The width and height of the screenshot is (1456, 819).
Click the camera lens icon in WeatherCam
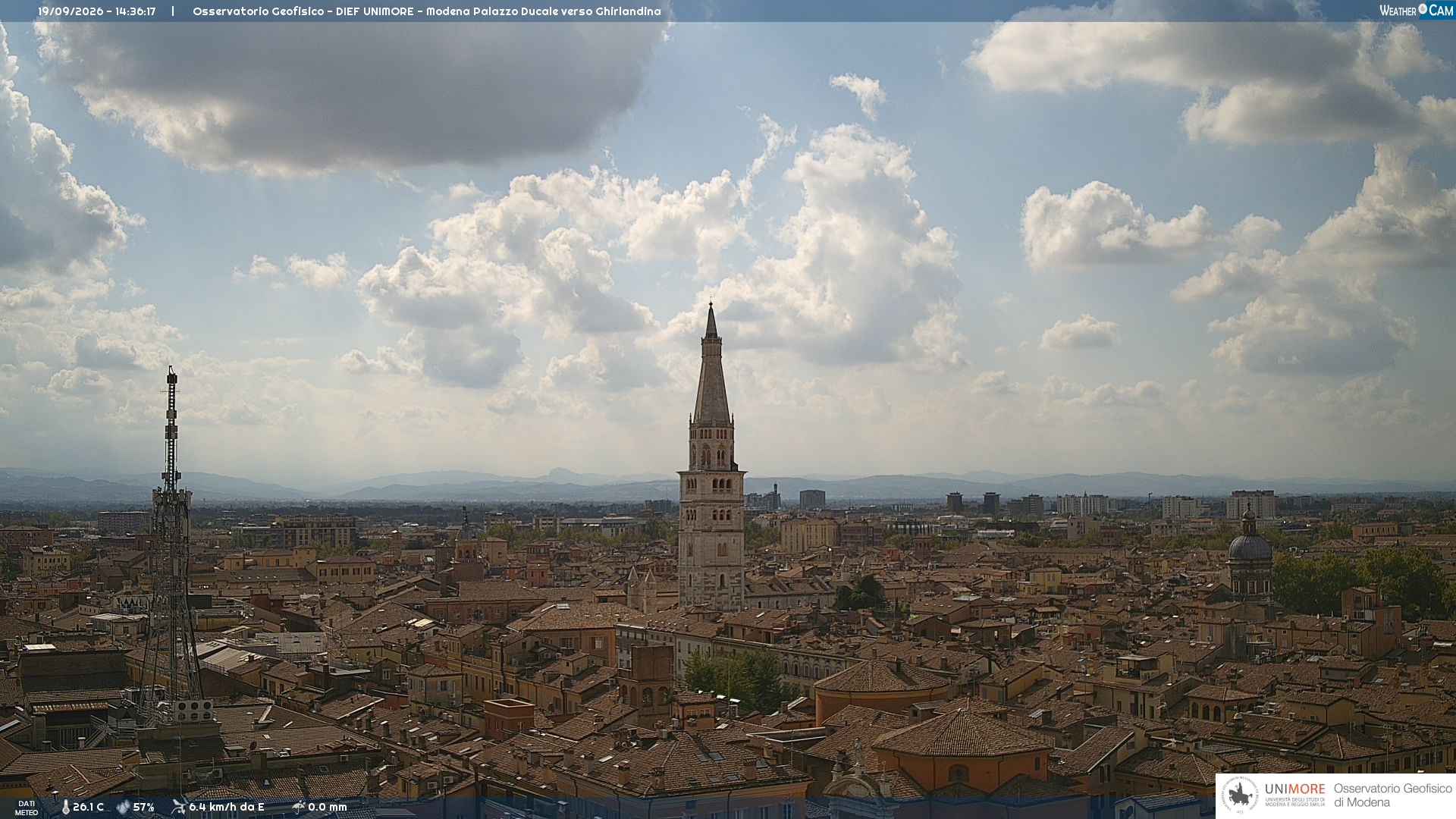[1423, 9]
